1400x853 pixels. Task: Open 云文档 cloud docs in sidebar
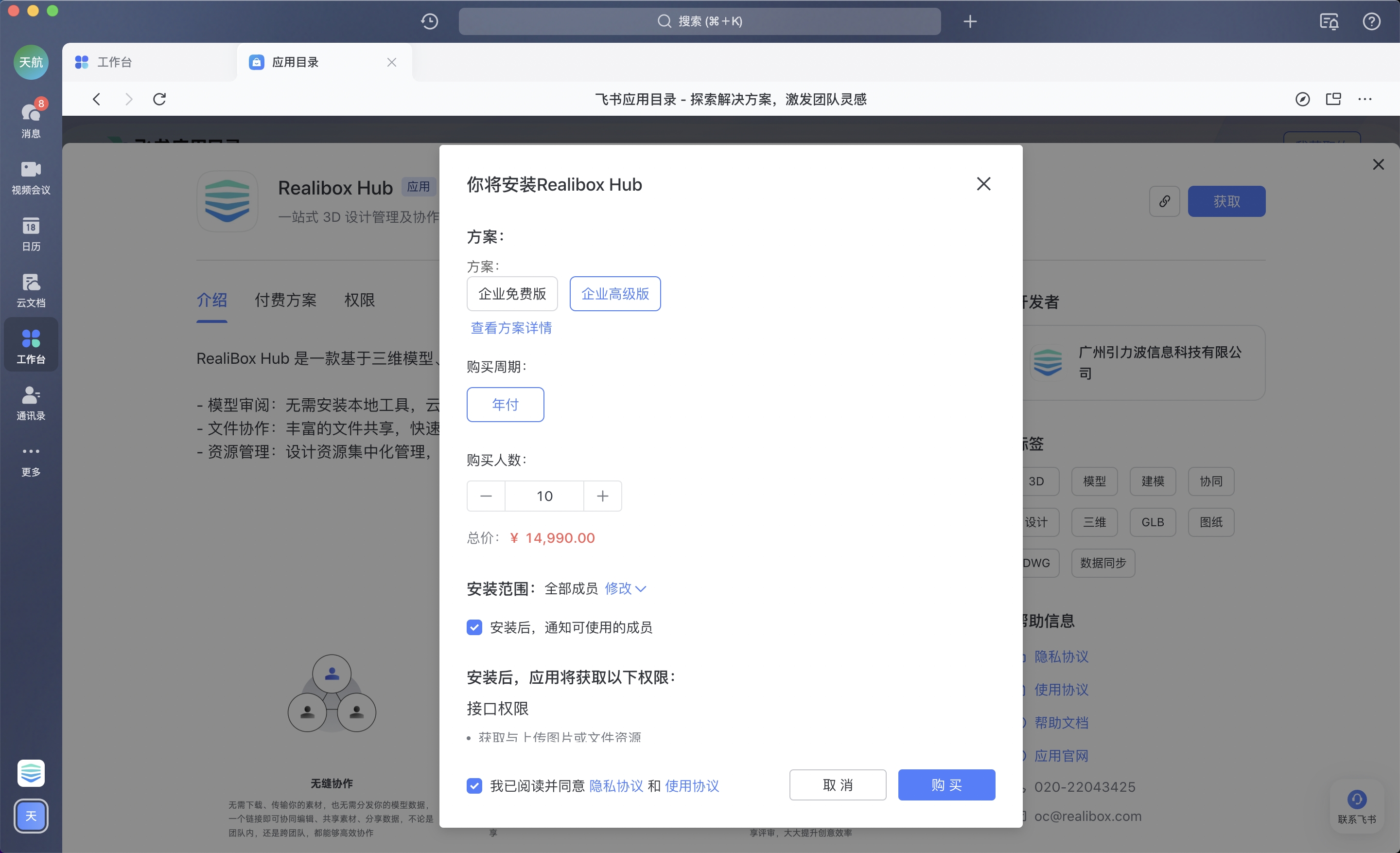point(31,290)
